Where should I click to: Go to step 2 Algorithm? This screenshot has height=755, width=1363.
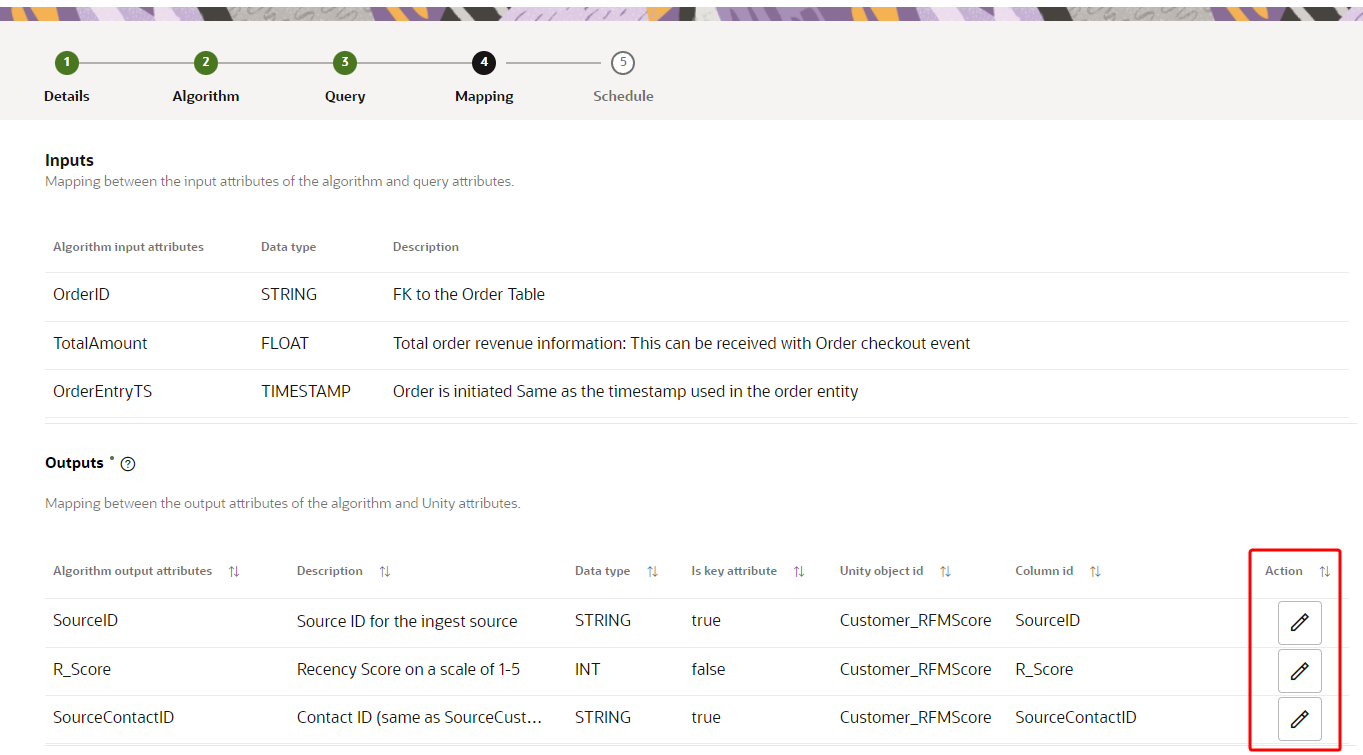[206, 62]
